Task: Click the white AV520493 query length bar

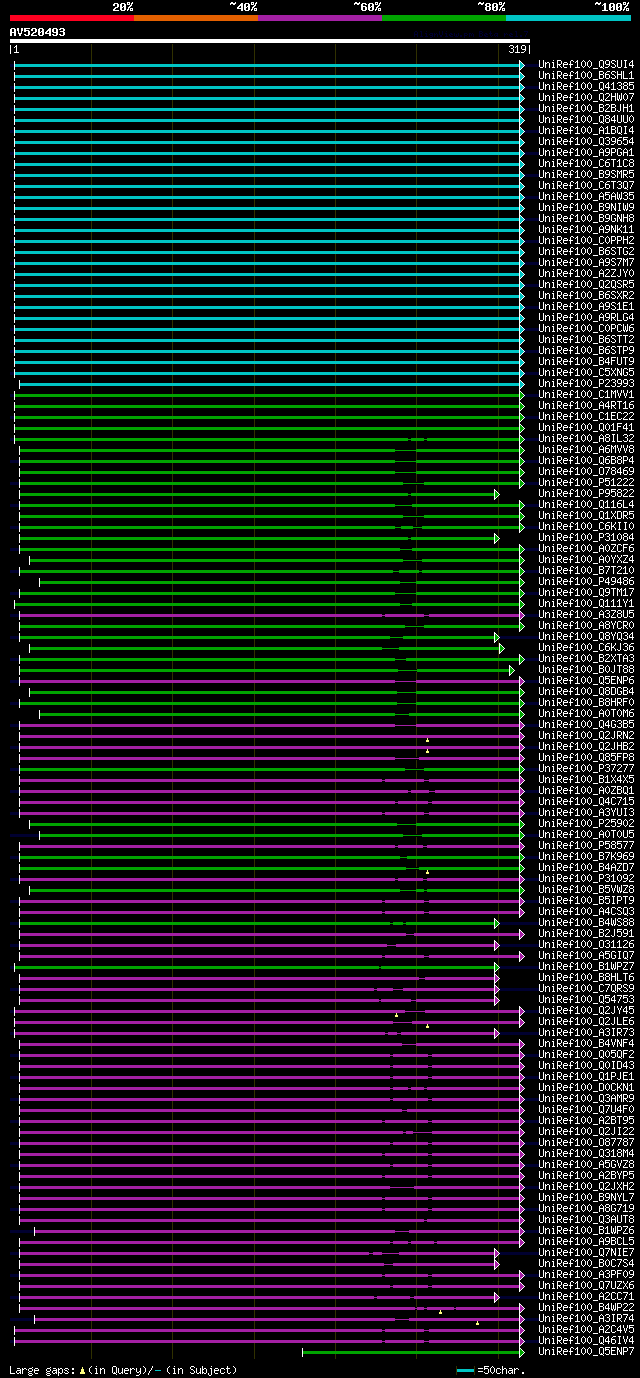Action: tap(269, 41)
